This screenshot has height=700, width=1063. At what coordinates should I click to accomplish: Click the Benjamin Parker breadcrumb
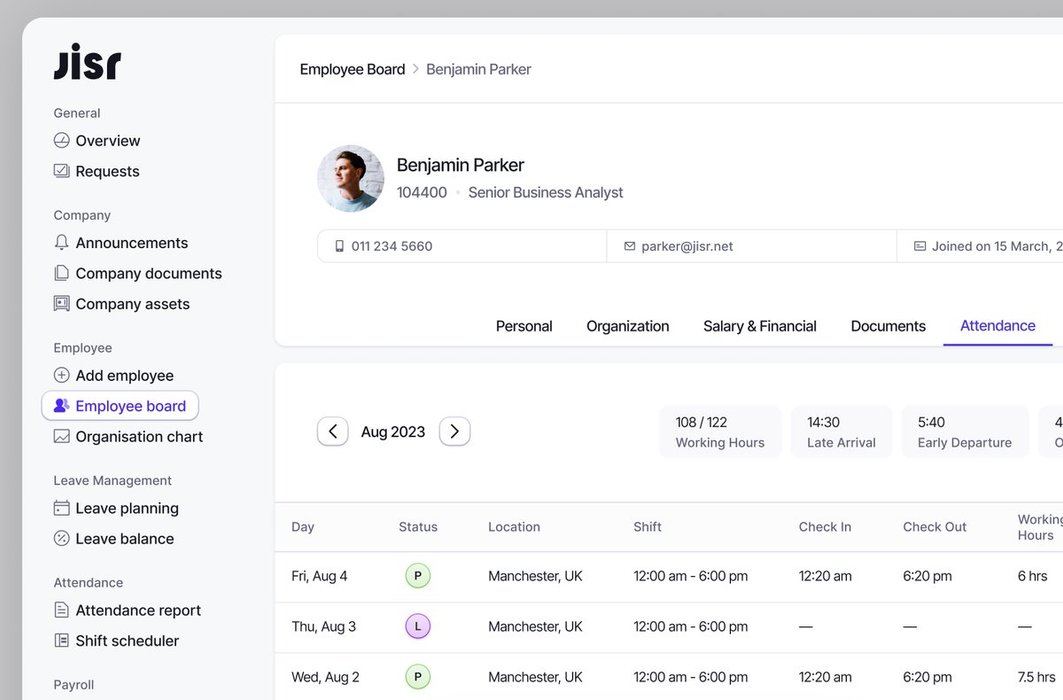tap(479, 69)
